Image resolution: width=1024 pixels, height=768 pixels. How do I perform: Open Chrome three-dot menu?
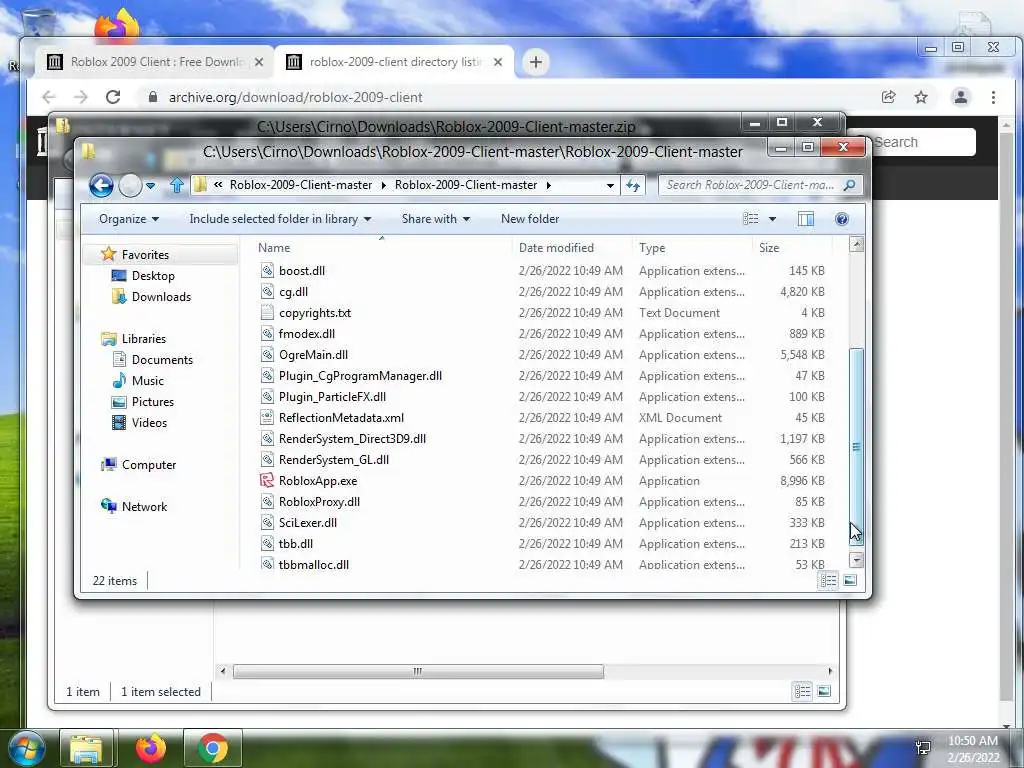[x=993, y=97]
